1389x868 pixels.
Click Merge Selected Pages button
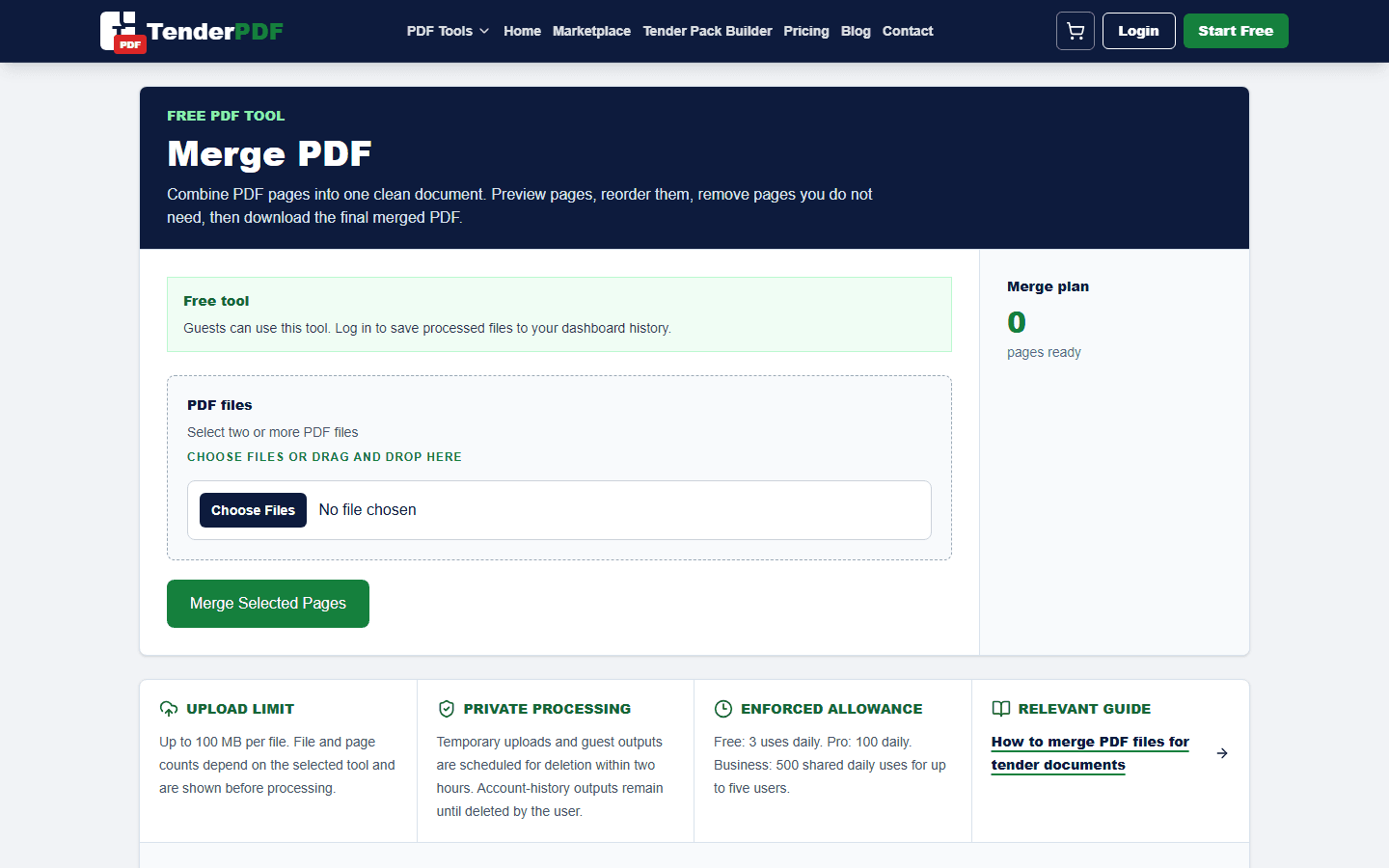point(268,604)
